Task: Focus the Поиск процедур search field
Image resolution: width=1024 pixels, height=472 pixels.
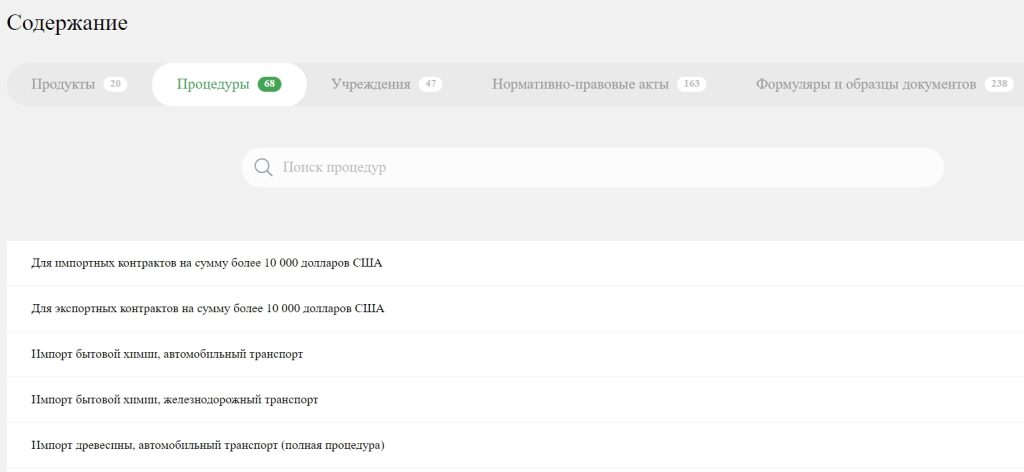Action: (592, 167)
